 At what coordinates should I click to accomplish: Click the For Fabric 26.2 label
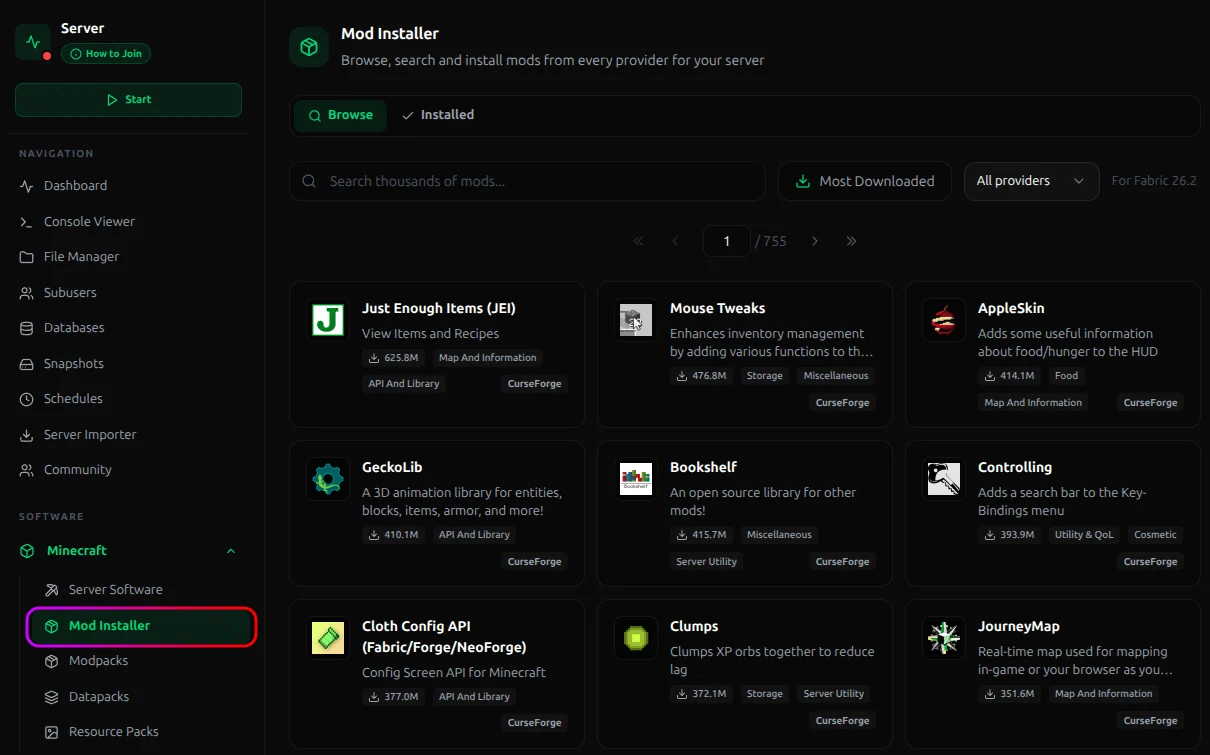pos(1154,181)
